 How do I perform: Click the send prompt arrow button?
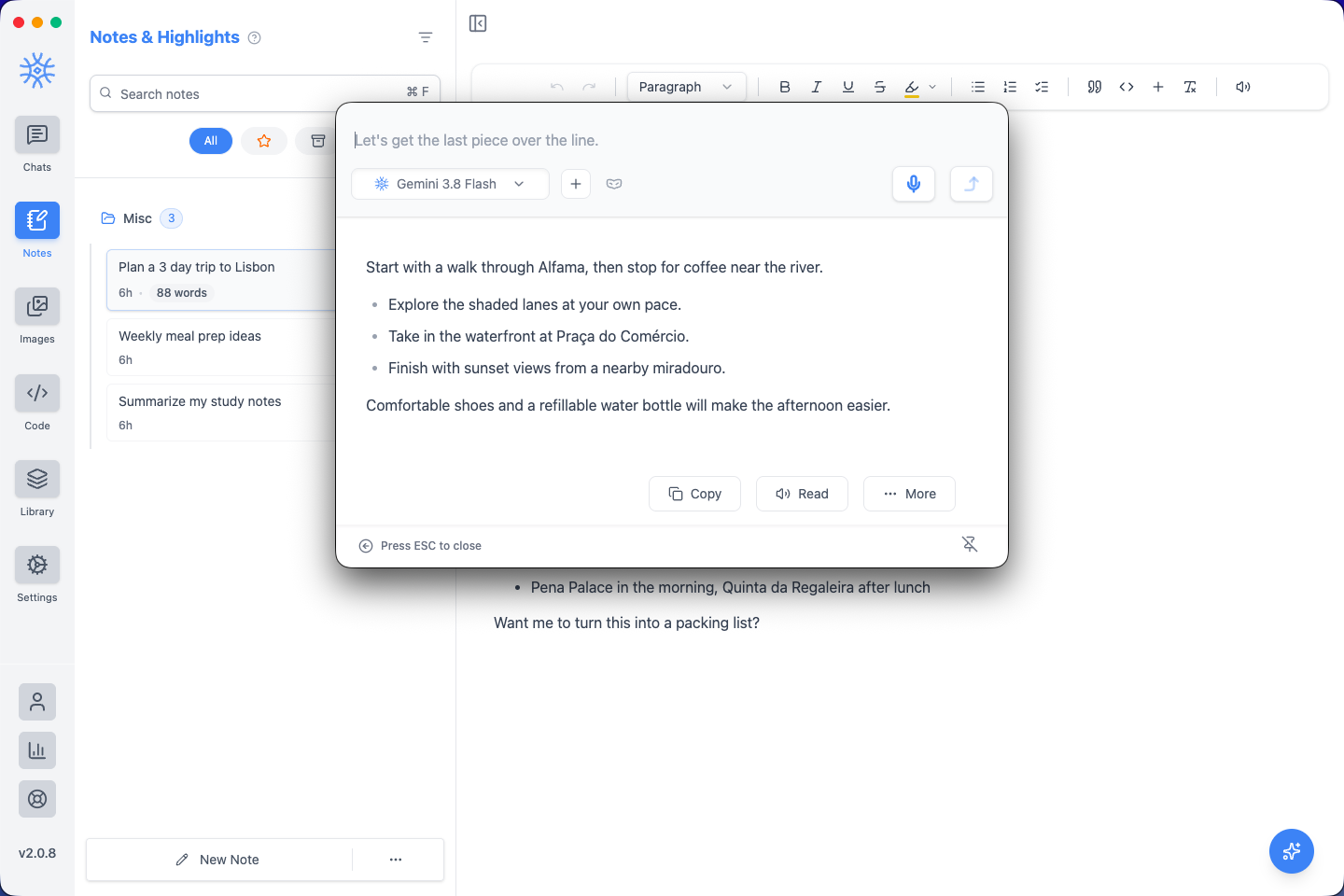[x=972, y=184]
